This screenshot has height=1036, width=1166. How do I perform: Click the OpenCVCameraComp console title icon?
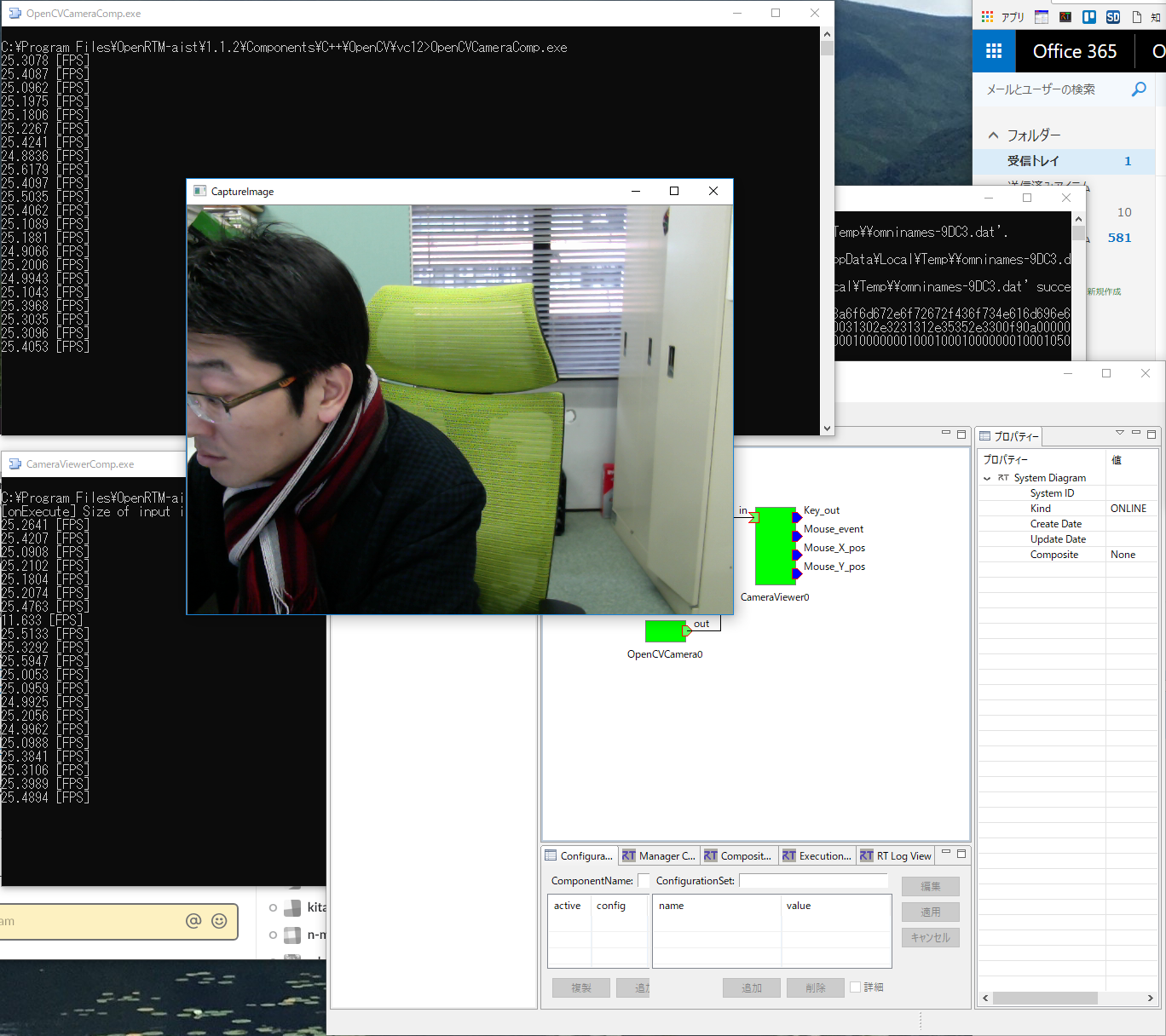[x=14, y=14]
